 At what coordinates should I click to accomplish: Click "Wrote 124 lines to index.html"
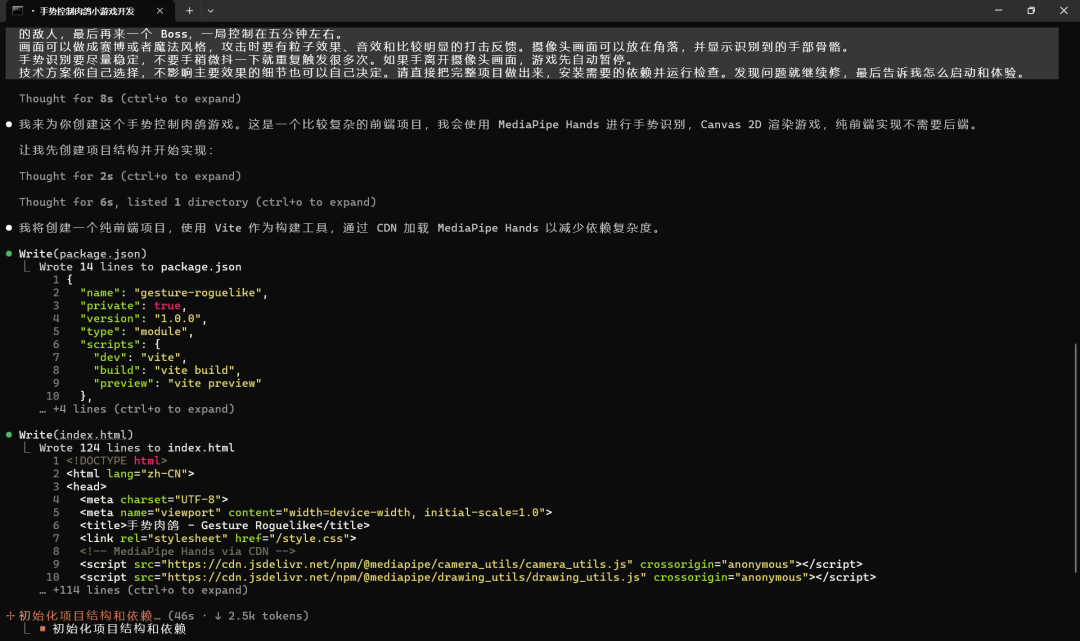point(137,448)
